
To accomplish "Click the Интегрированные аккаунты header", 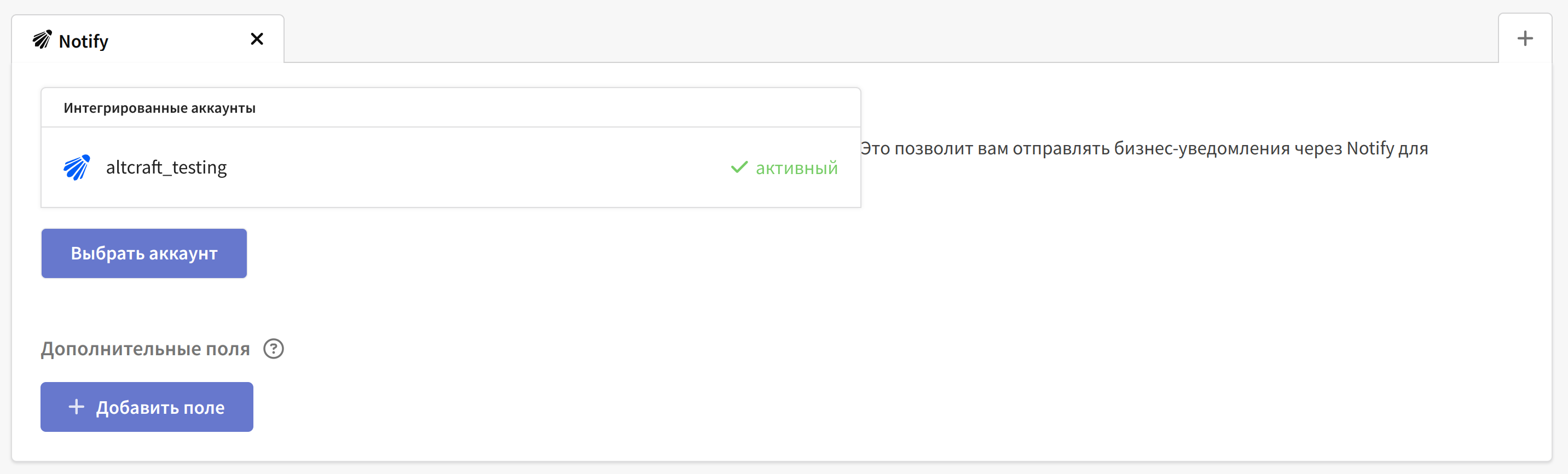I will 159,108.
